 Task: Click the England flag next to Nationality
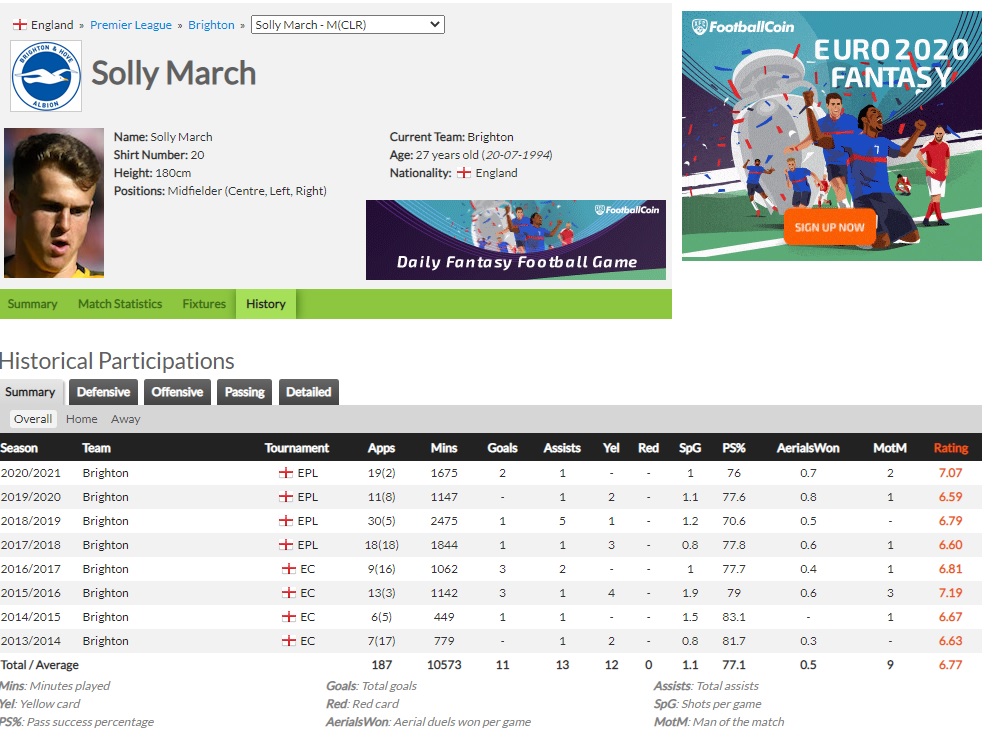click(x=464, y=172)
